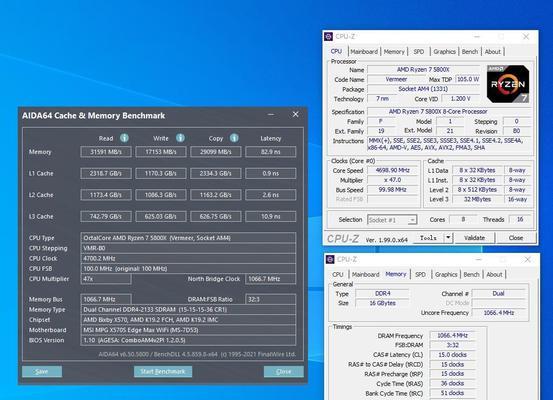The width and height of the screenshot is (553, 400).
Task: Click the CPU-Z title icon of the top window
Action: (x=328, y=36)
